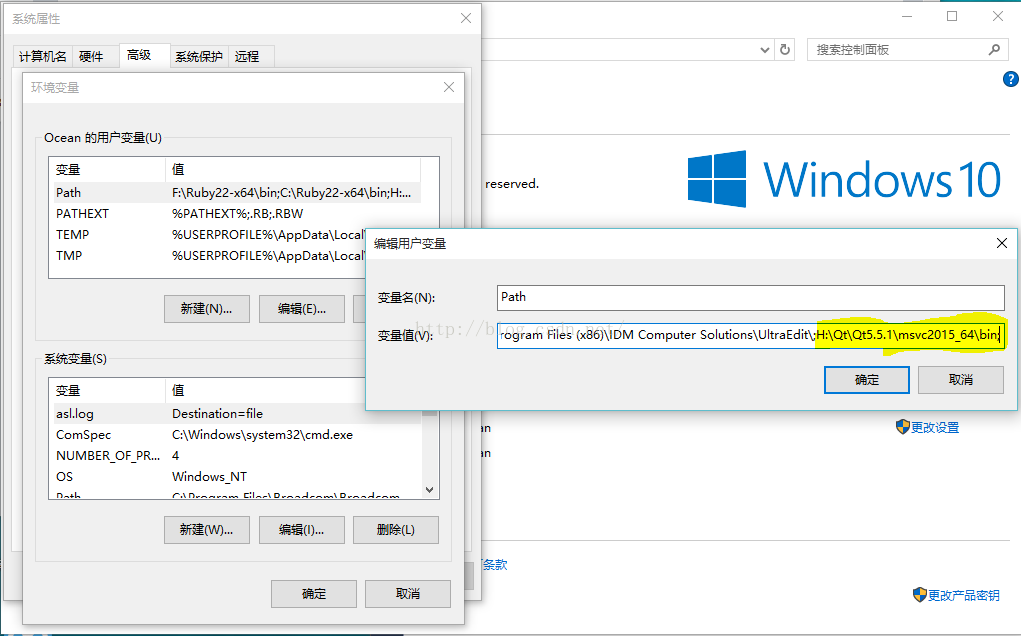The height and width of the screenshot is (636, 1021).
Task: Open the 更改设置 link
Action: click(935, 428)
